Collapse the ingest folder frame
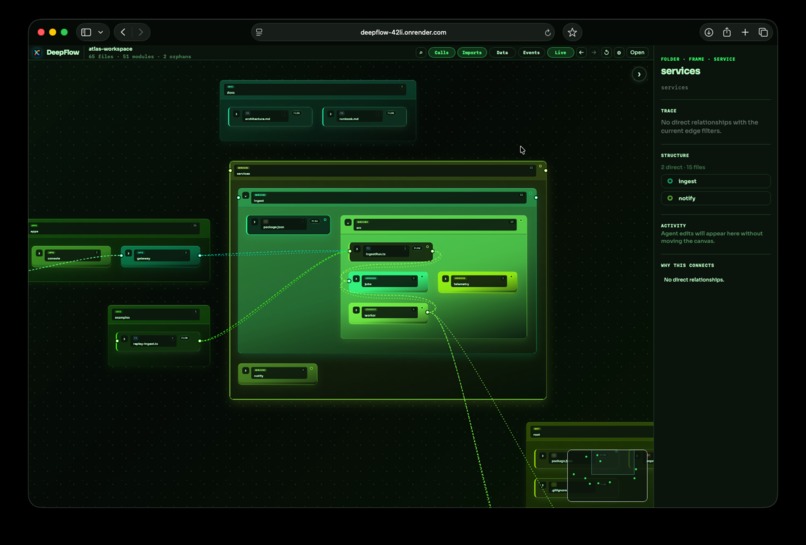 pyautogui.click(x=246, y=195)
